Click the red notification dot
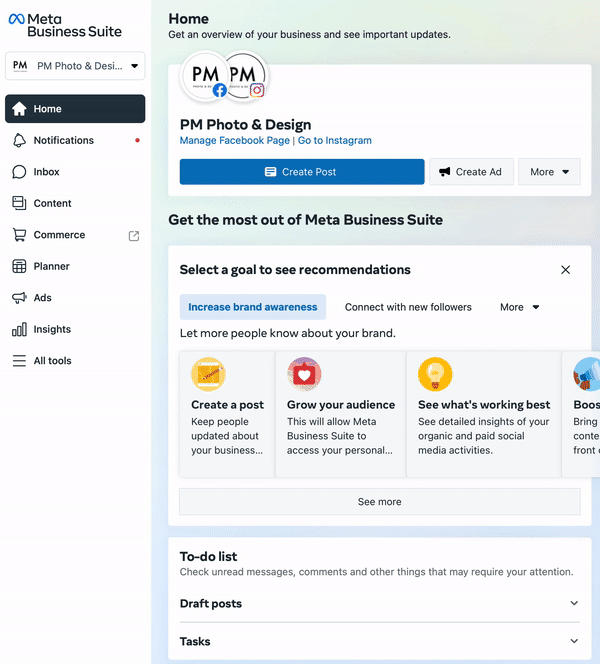 pyautogui.click(x=137, y=140)
